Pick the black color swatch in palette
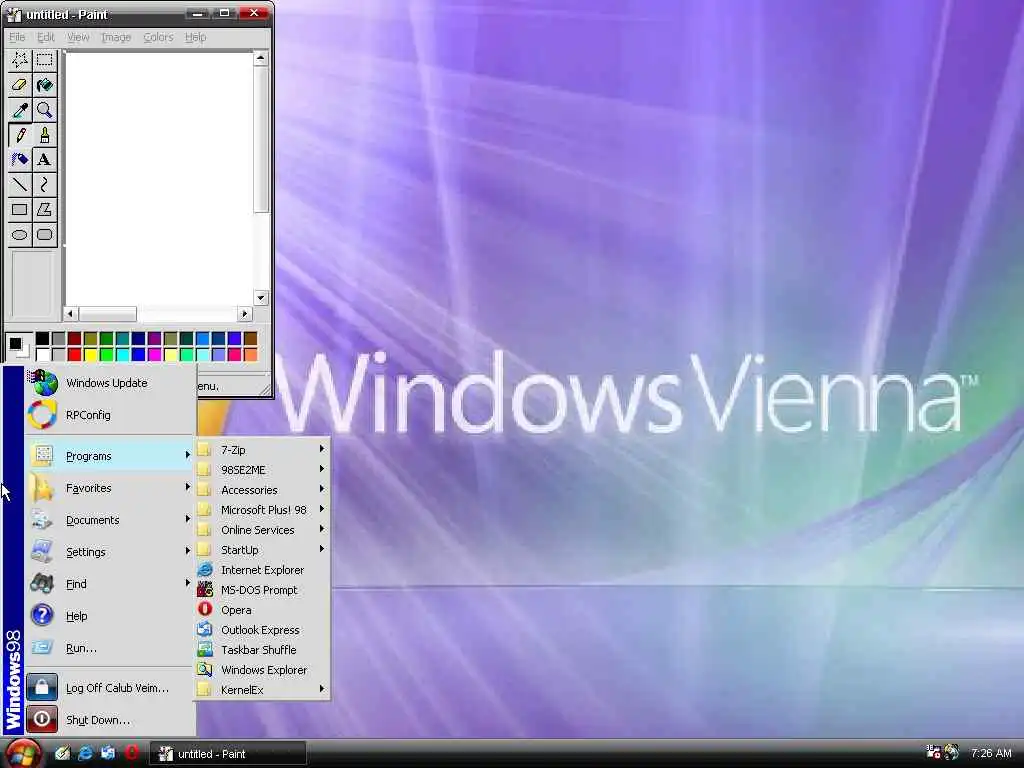The width and height of the screenshot is (1024, 768). 42,338
